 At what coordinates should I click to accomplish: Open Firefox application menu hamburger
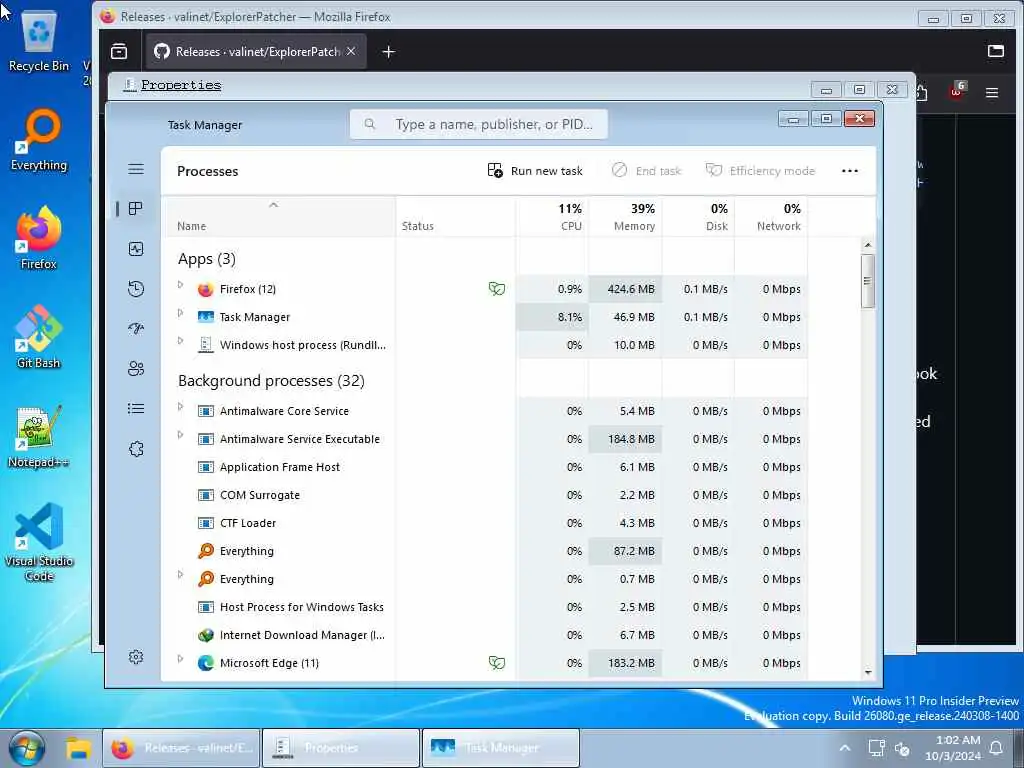[991, 93]
